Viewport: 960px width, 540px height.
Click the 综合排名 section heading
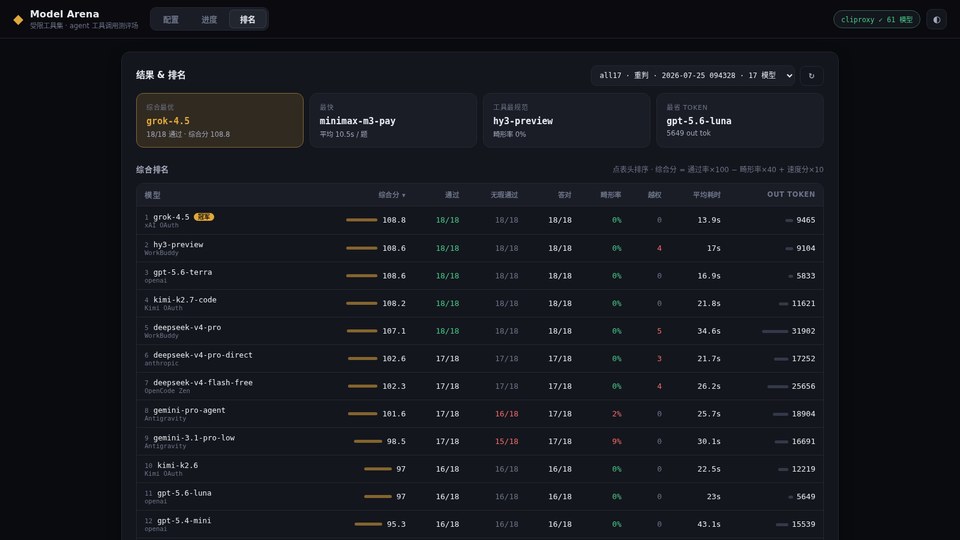[x=152, y=170]
